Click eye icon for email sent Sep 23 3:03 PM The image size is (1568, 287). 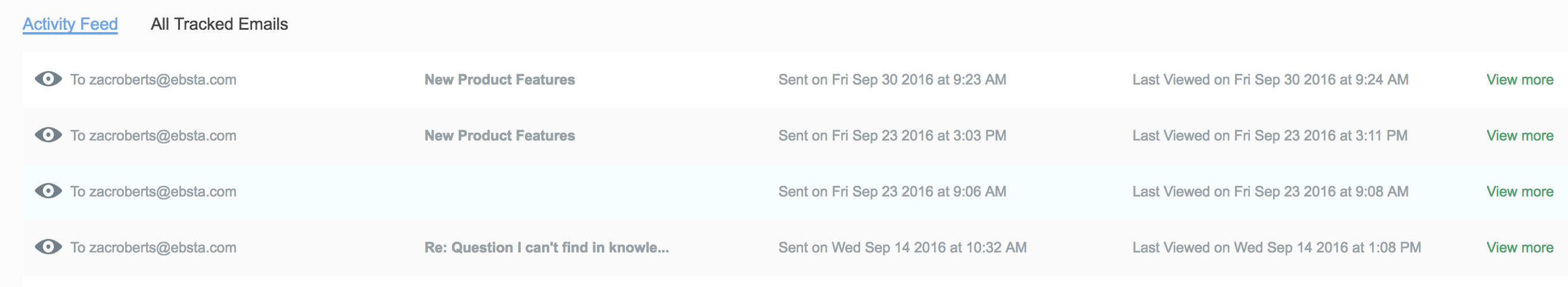[x=48, y=135]
